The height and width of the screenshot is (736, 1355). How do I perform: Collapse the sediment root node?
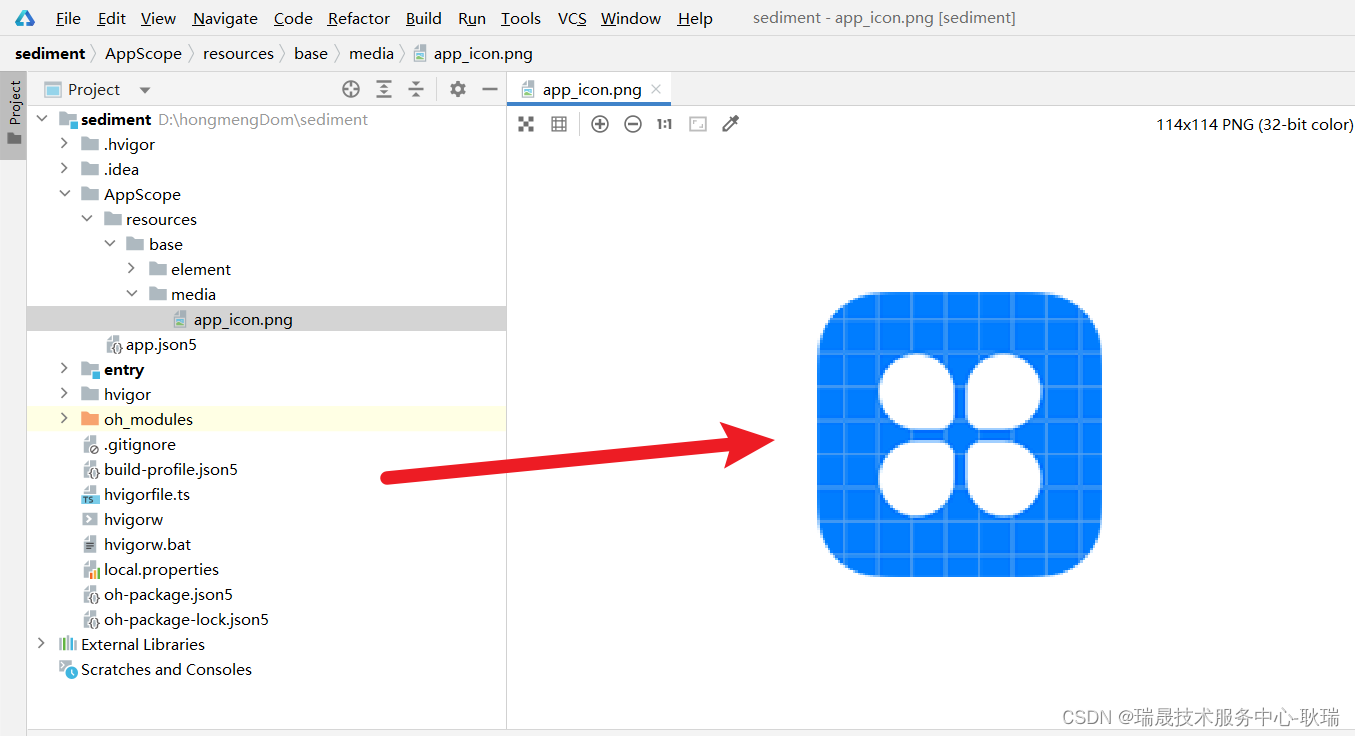point(42,119)
